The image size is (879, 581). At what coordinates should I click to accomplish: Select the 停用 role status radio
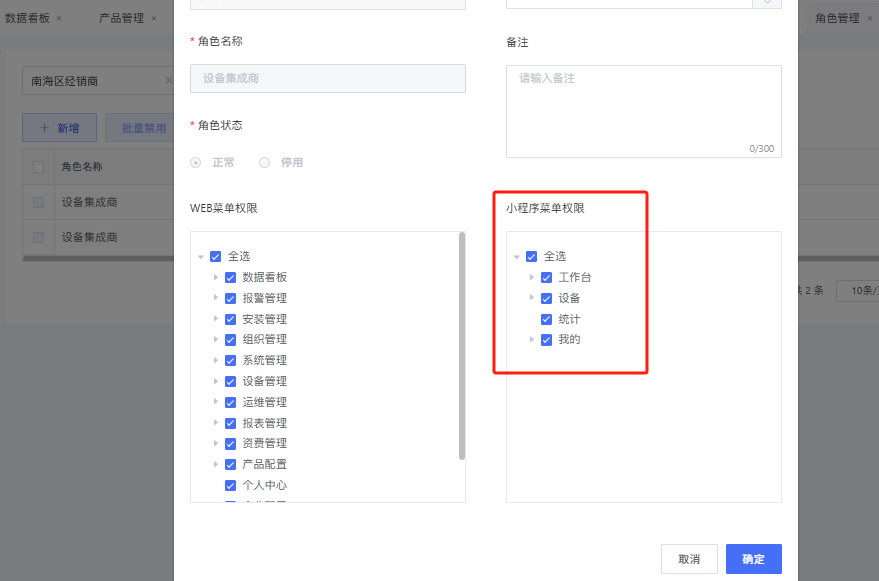(265, 162)
